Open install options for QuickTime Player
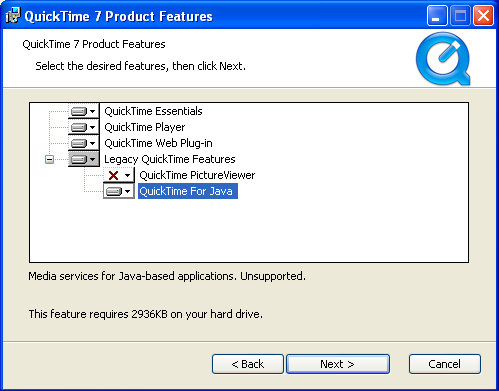Viewport: 499px width, 391px height. (84, 127)
